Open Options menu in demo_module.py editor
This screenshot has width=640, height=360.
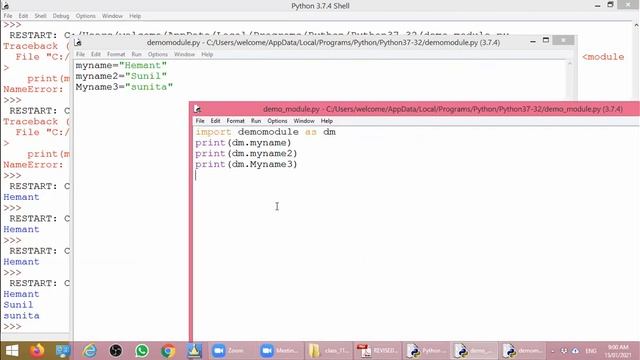277,121
